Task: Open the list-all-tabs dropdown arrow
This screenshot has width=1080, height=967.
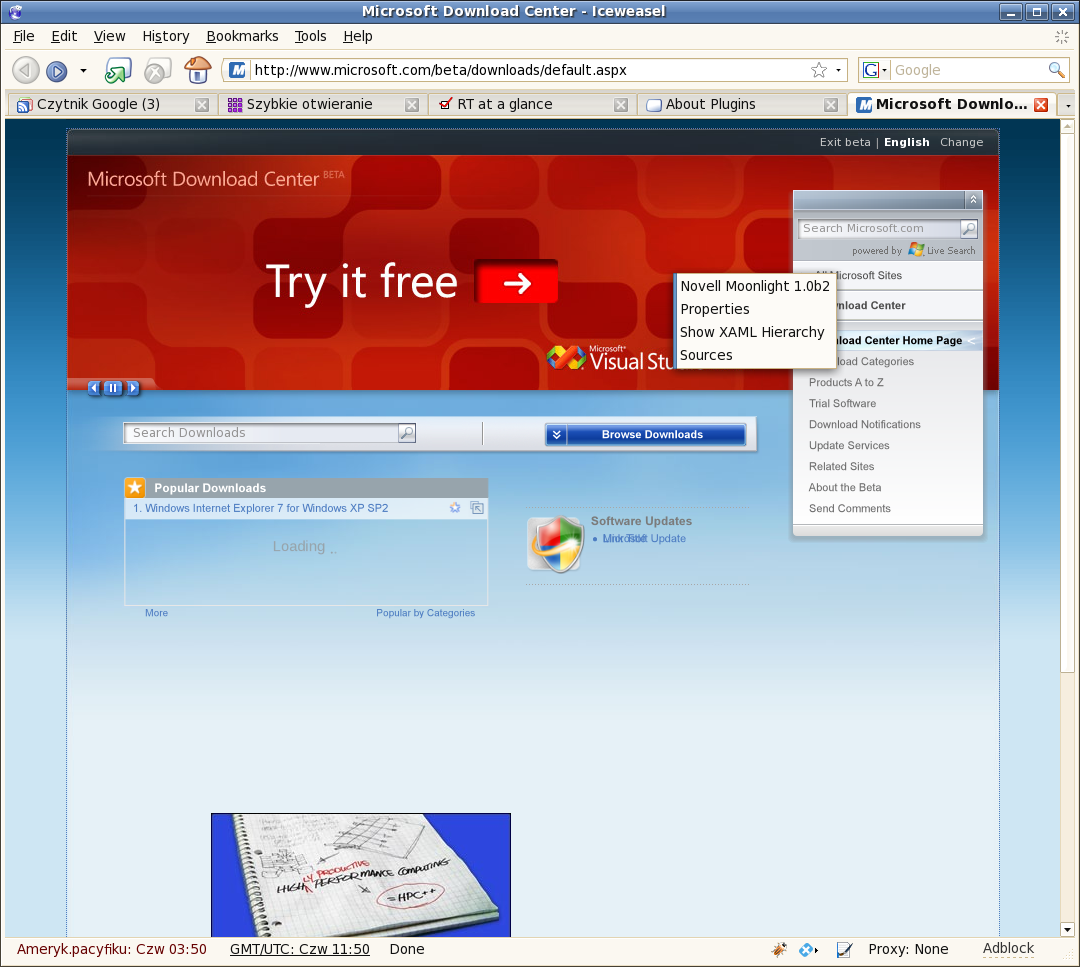Action: coord(1068,105)
